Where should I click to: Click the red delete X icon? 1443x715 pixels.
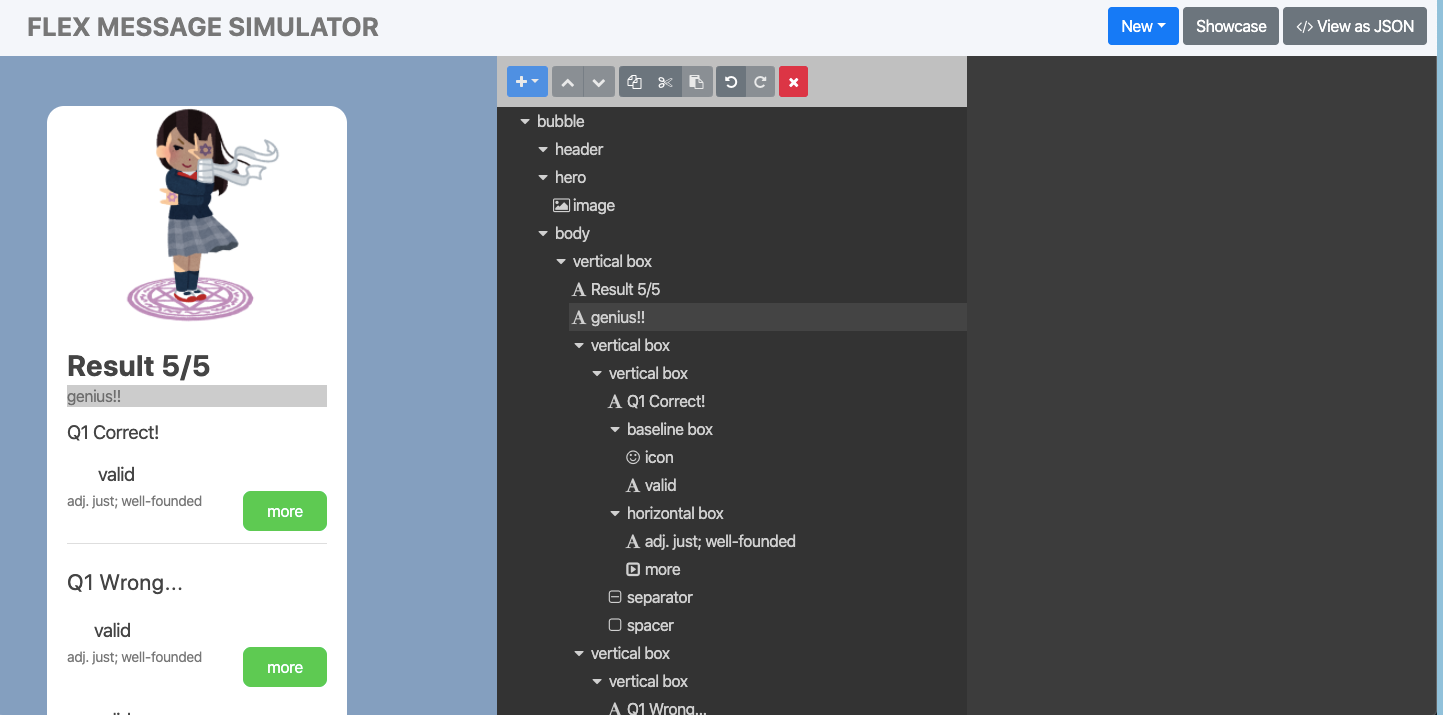click(x=793, y=82)
